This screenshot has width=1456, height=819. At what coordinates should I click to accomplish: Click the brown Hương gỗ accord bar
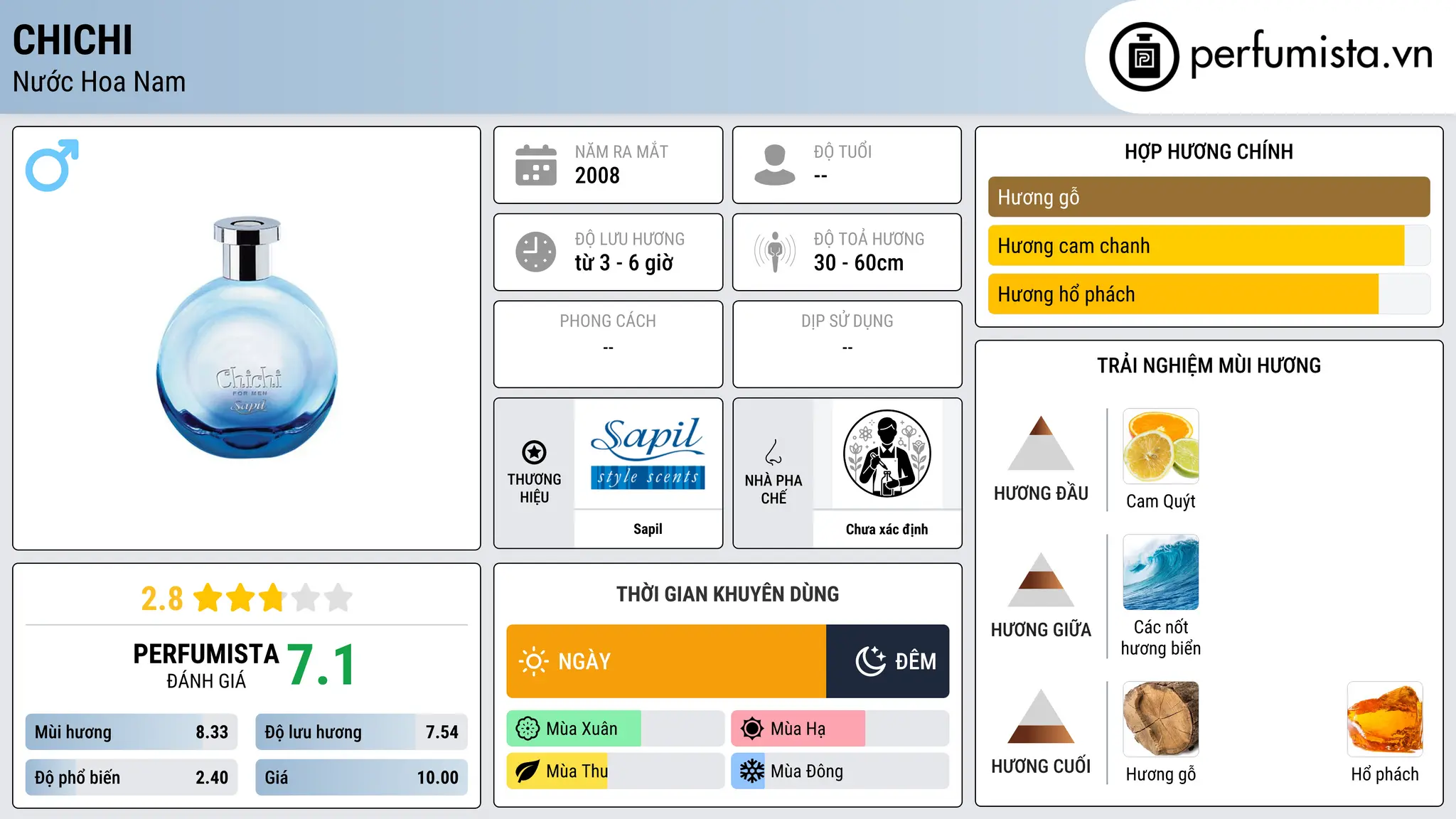coord(1209,197)
